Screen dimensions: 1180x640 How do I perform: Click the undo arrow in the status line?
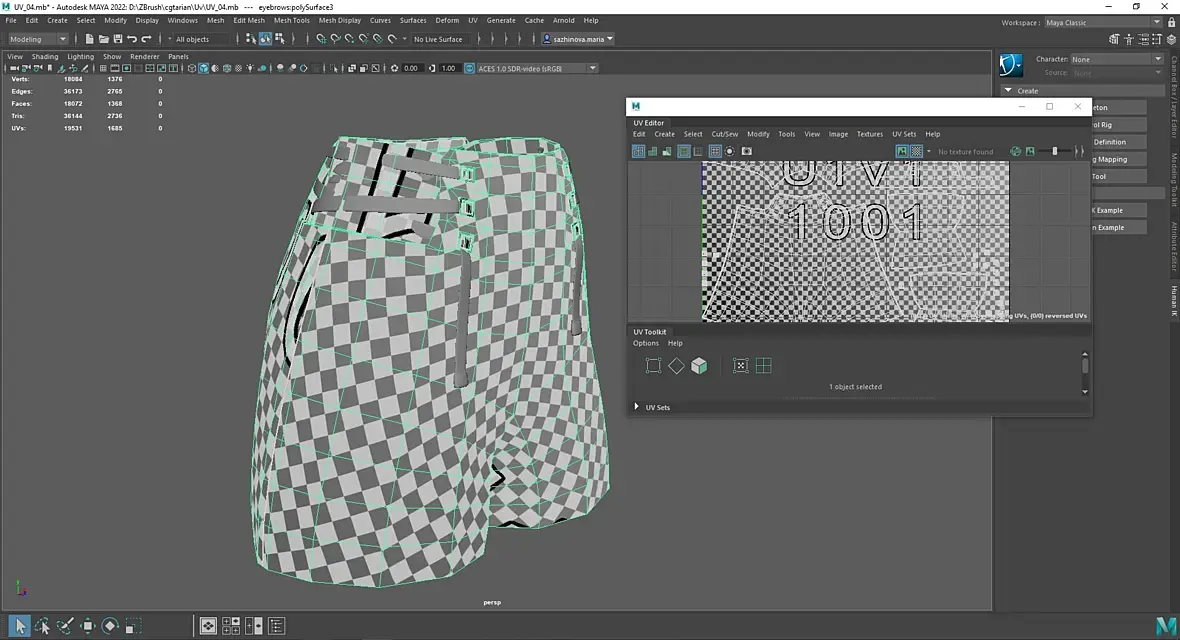point(132,39)
